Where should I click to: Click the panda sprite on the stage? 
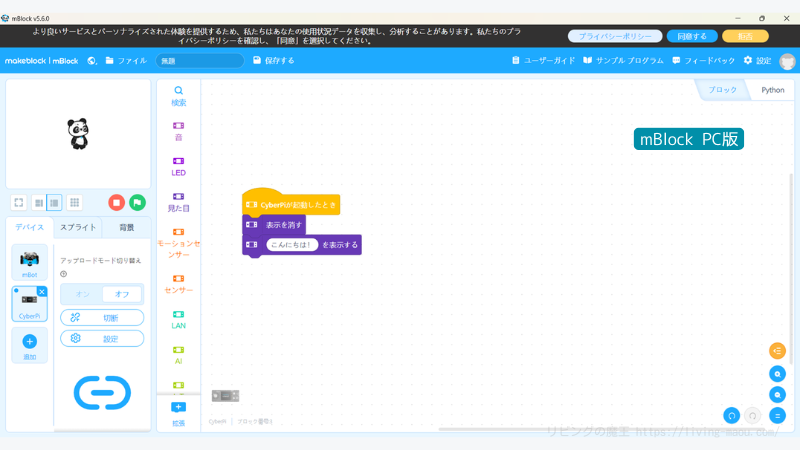click(x=78, y=134)
